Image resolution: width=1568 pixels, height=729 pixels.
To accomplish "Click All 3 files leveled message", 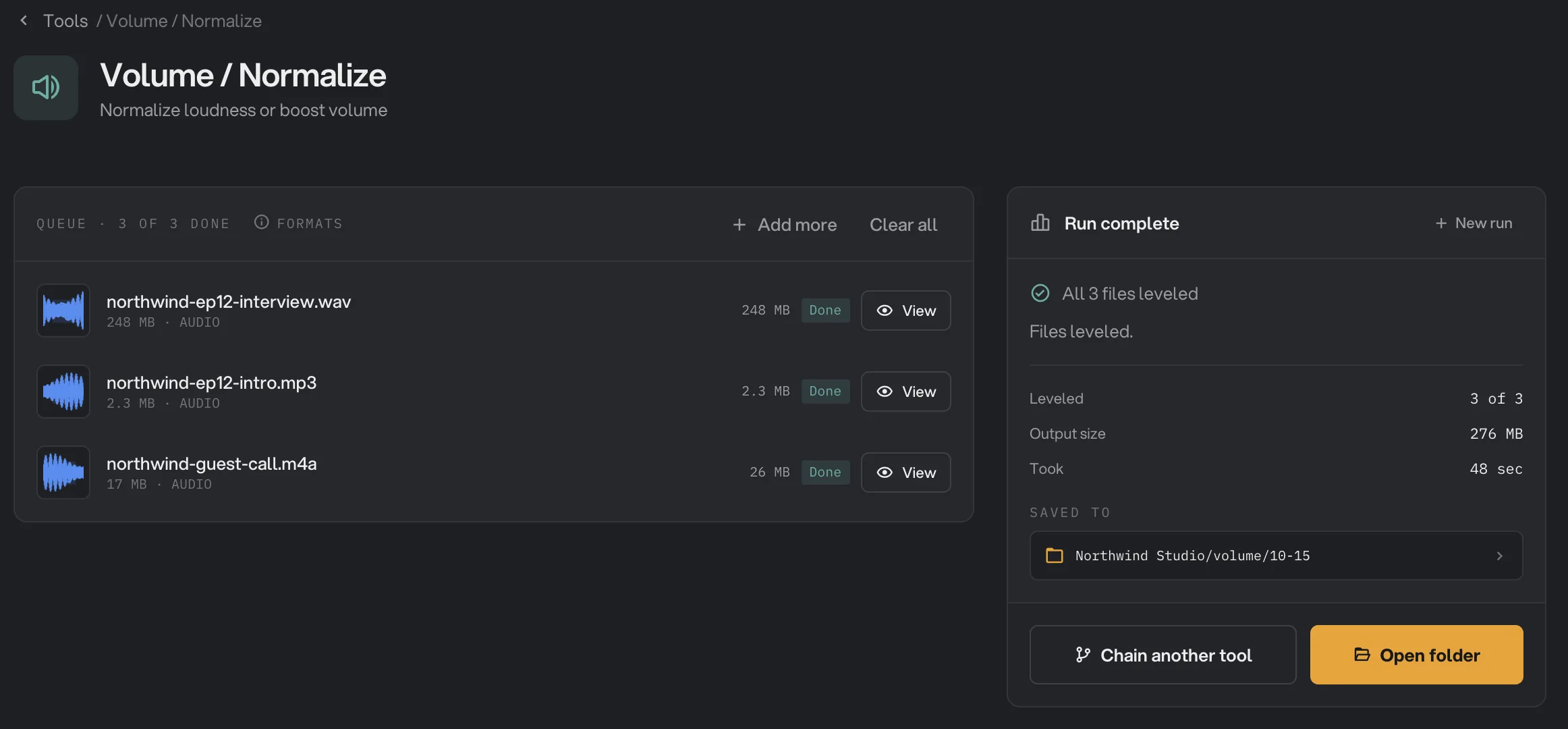I will [x=1130, y=294].
